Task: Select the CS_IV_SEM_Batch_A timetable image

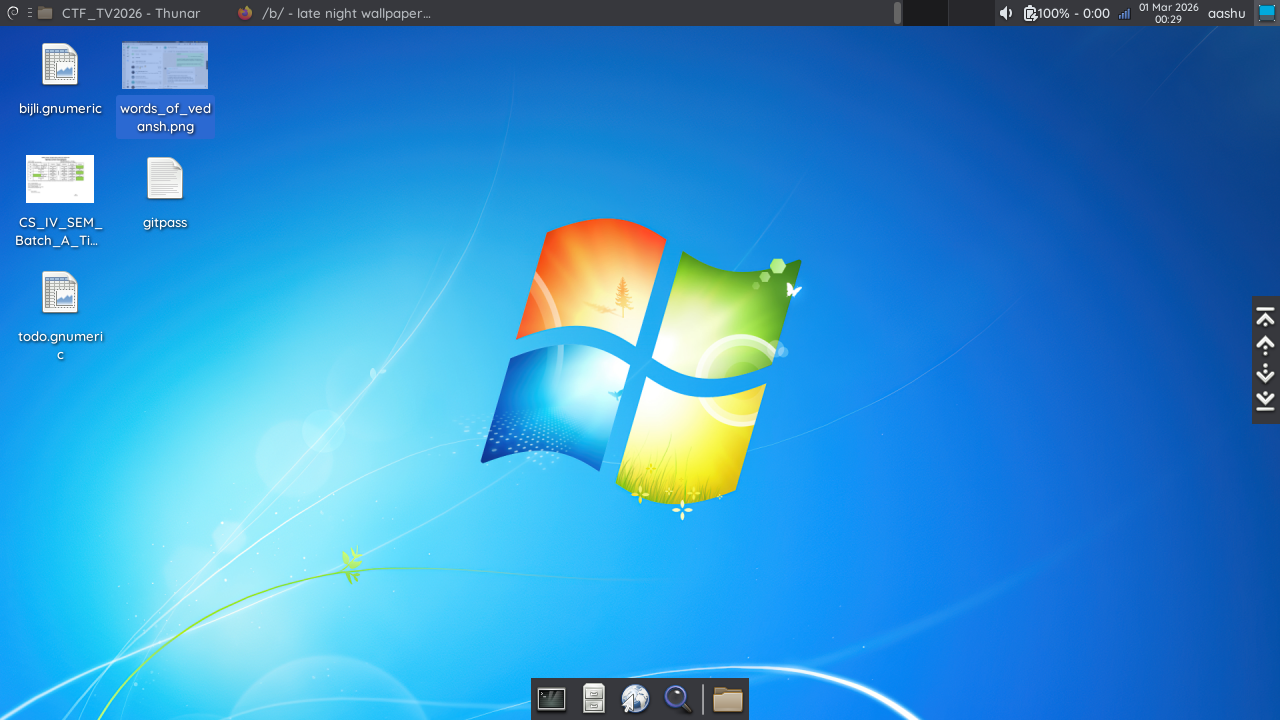Action: click(x=60, y=180)
